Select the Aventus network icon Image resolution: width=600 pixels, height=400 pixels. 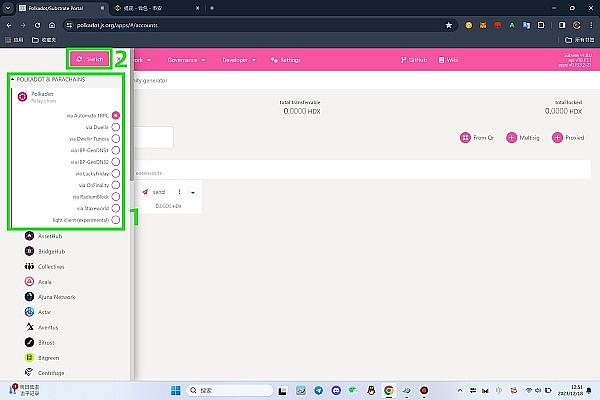tap(29, 327)
